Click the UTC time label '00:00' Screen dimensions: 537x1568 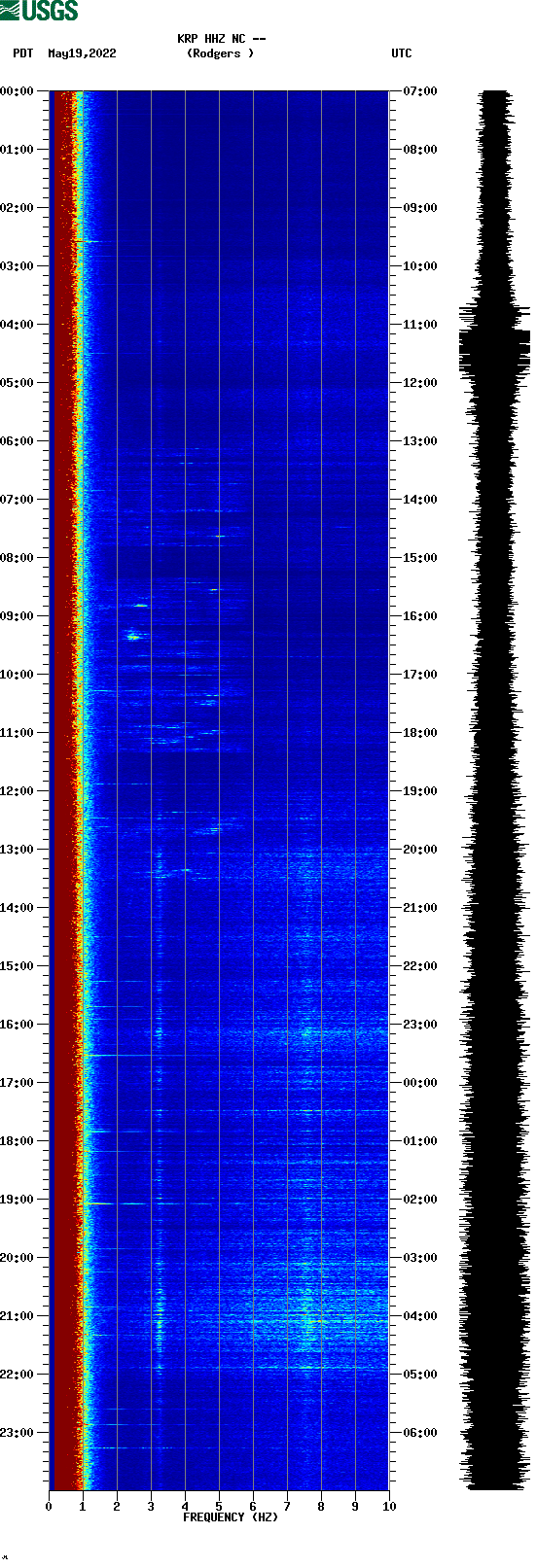click(420, 1083)
